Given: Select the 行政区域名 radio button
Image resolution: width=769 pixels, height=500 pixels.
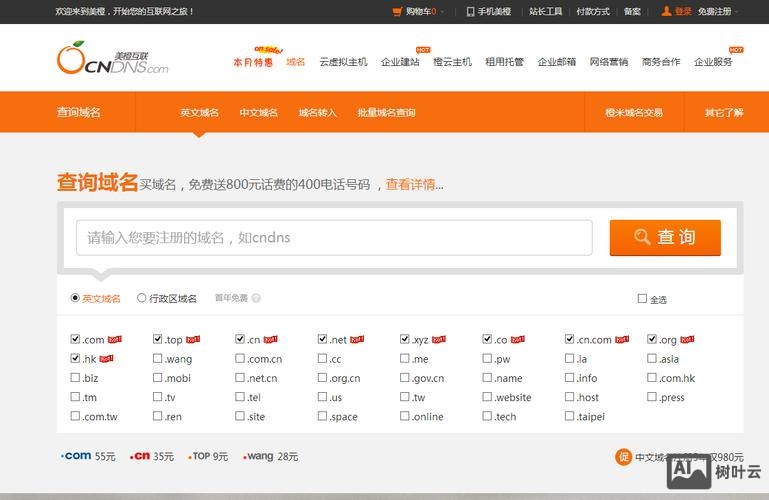Looking at the screenshot, I should tap(142, 298).
